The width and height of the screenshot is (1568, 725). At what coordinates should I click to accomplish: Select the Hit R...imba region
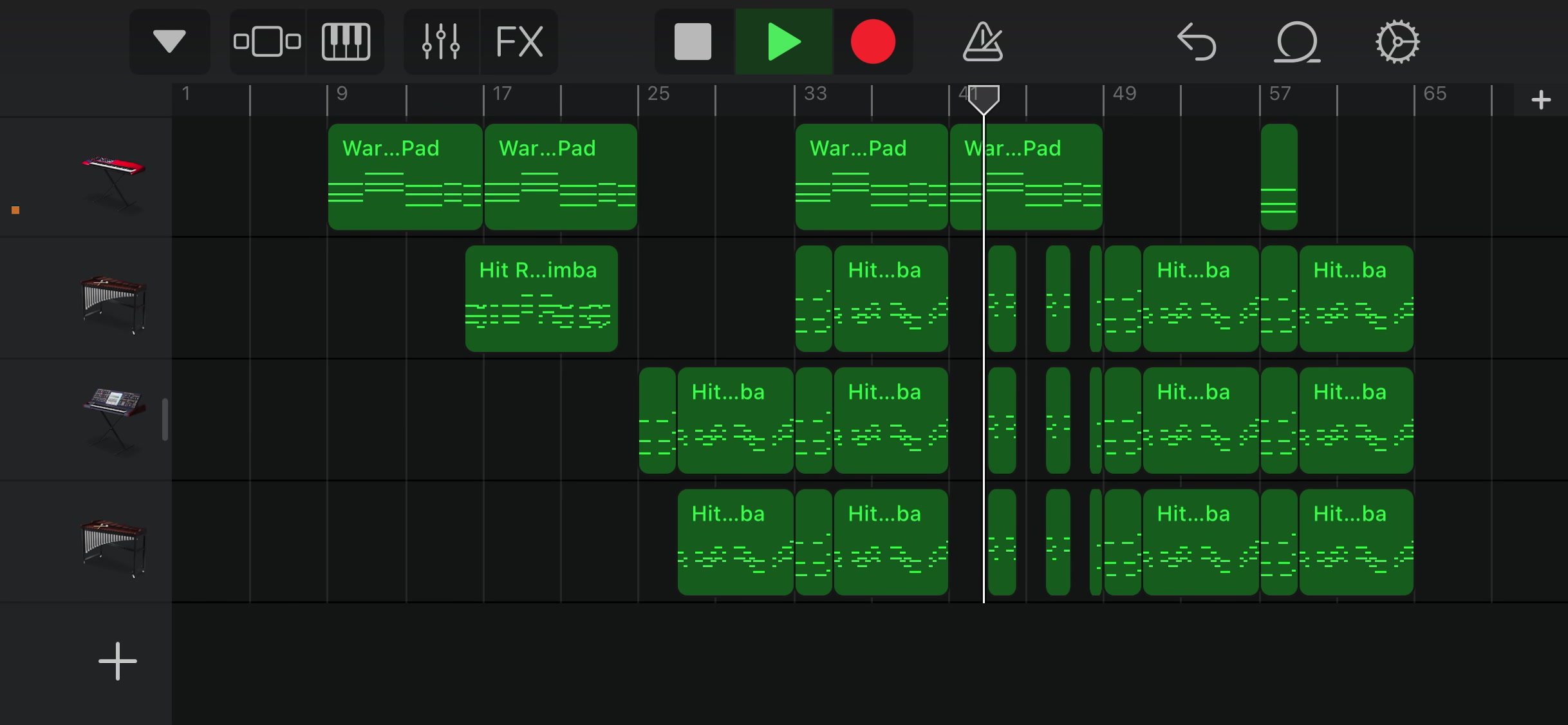click(541, 298)
